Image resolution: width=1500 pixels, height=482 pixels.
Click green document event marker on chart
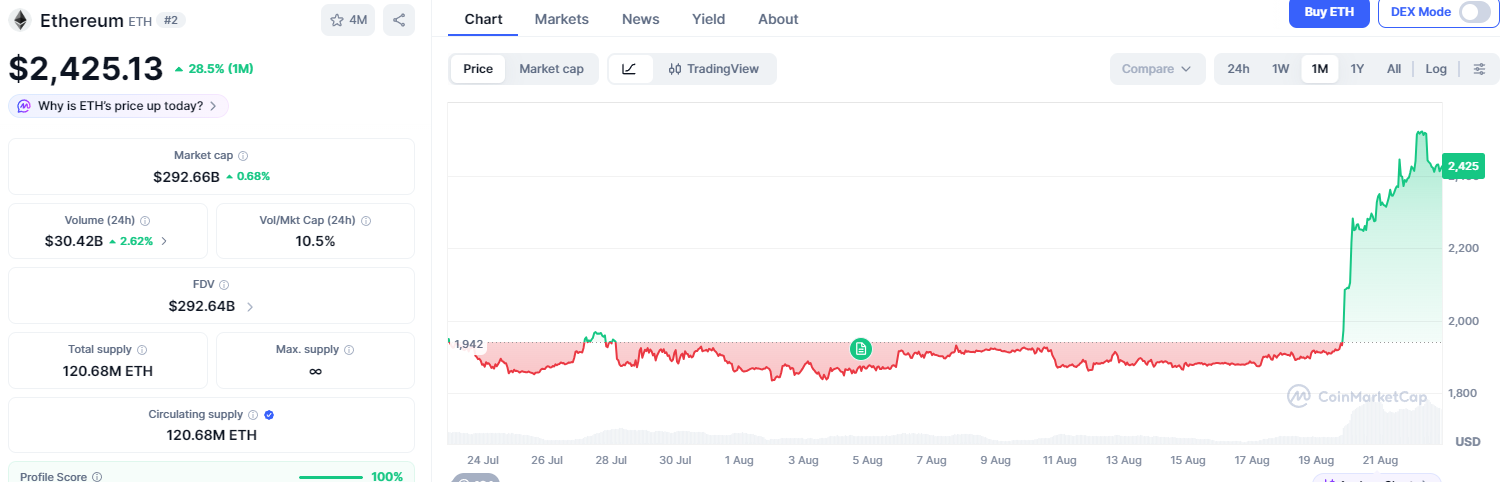pos(861,349)
